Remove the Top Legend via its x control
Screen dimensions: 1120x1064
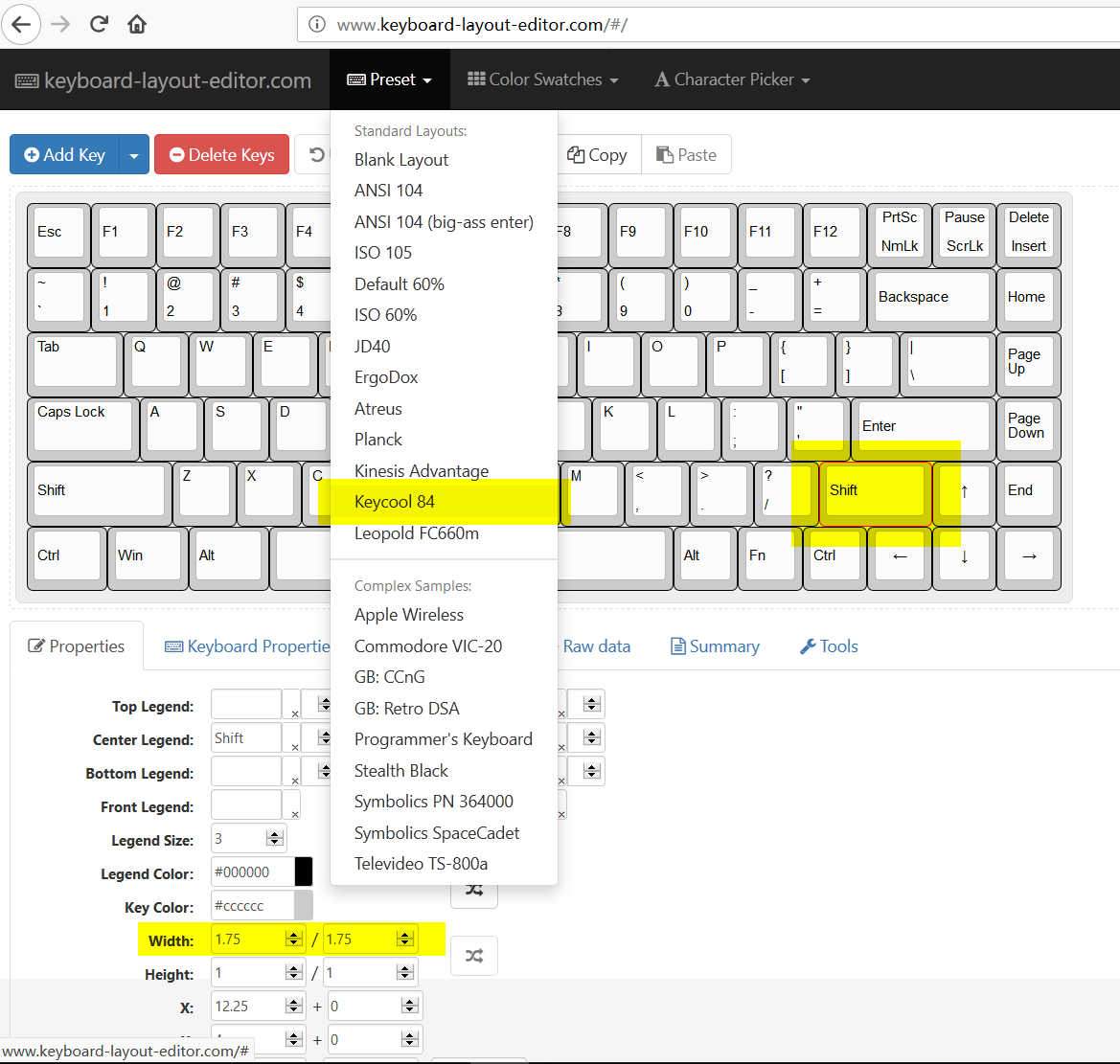293,714
